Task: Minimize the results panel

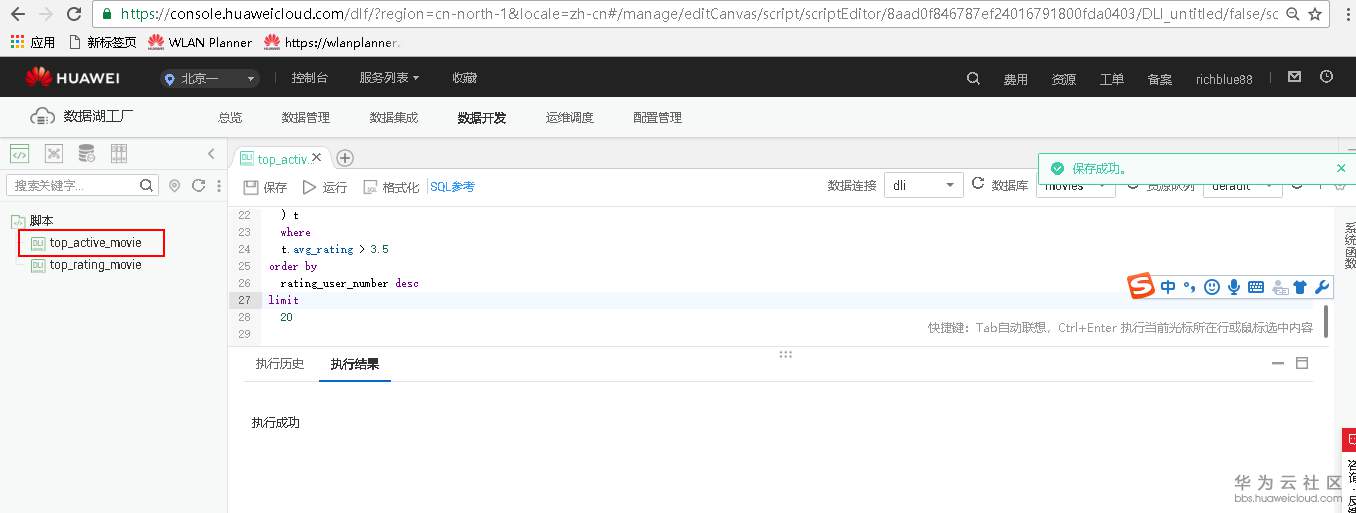Action: point(1277,364)
